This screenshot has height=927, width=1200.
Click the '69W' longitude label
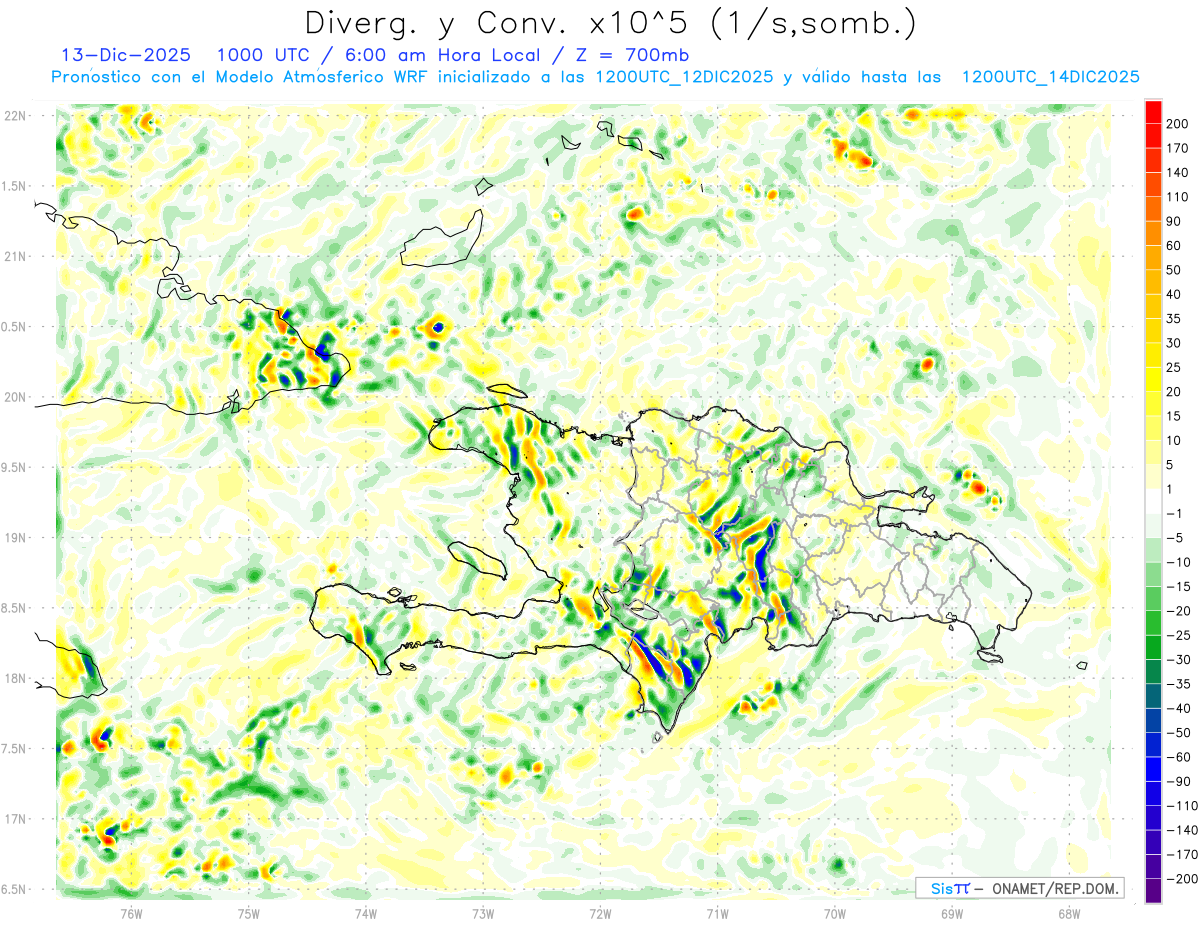tap(952, 913)
